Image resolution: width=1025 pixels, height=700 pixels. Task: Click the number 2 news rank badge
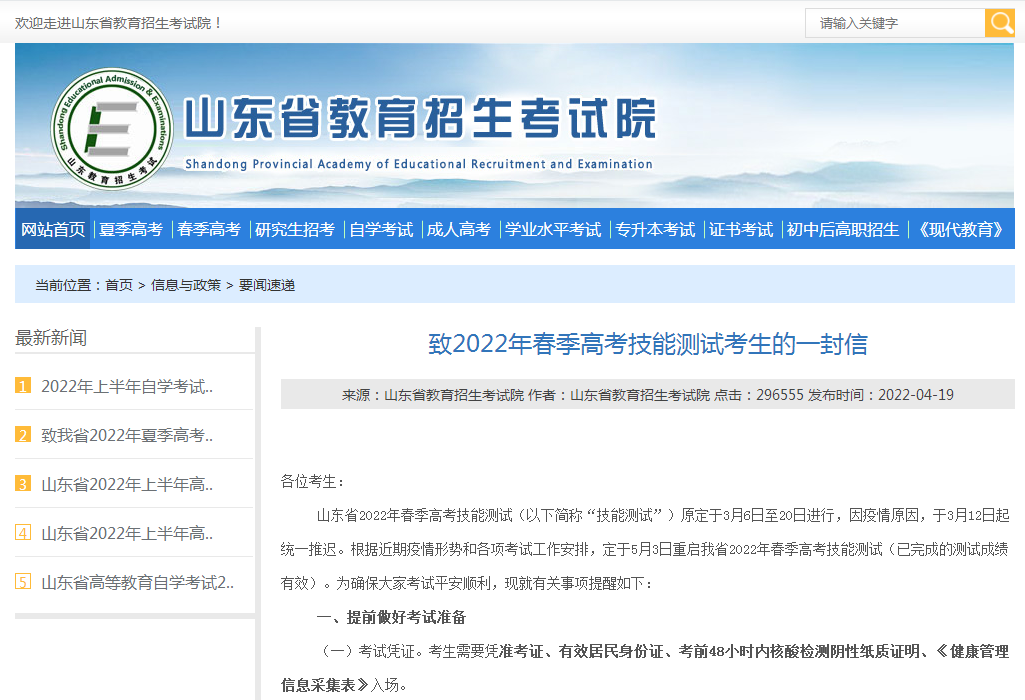coord(23,435)
